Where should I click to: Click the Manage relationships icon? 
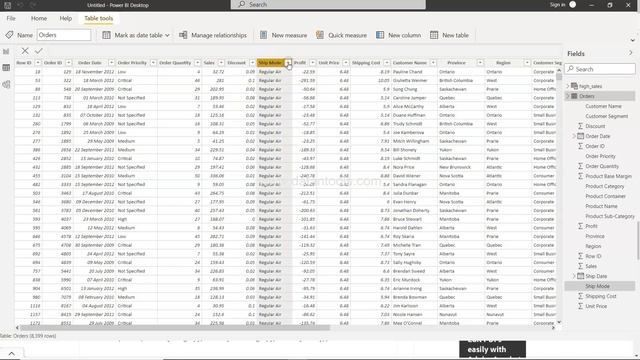pos(183,35)
